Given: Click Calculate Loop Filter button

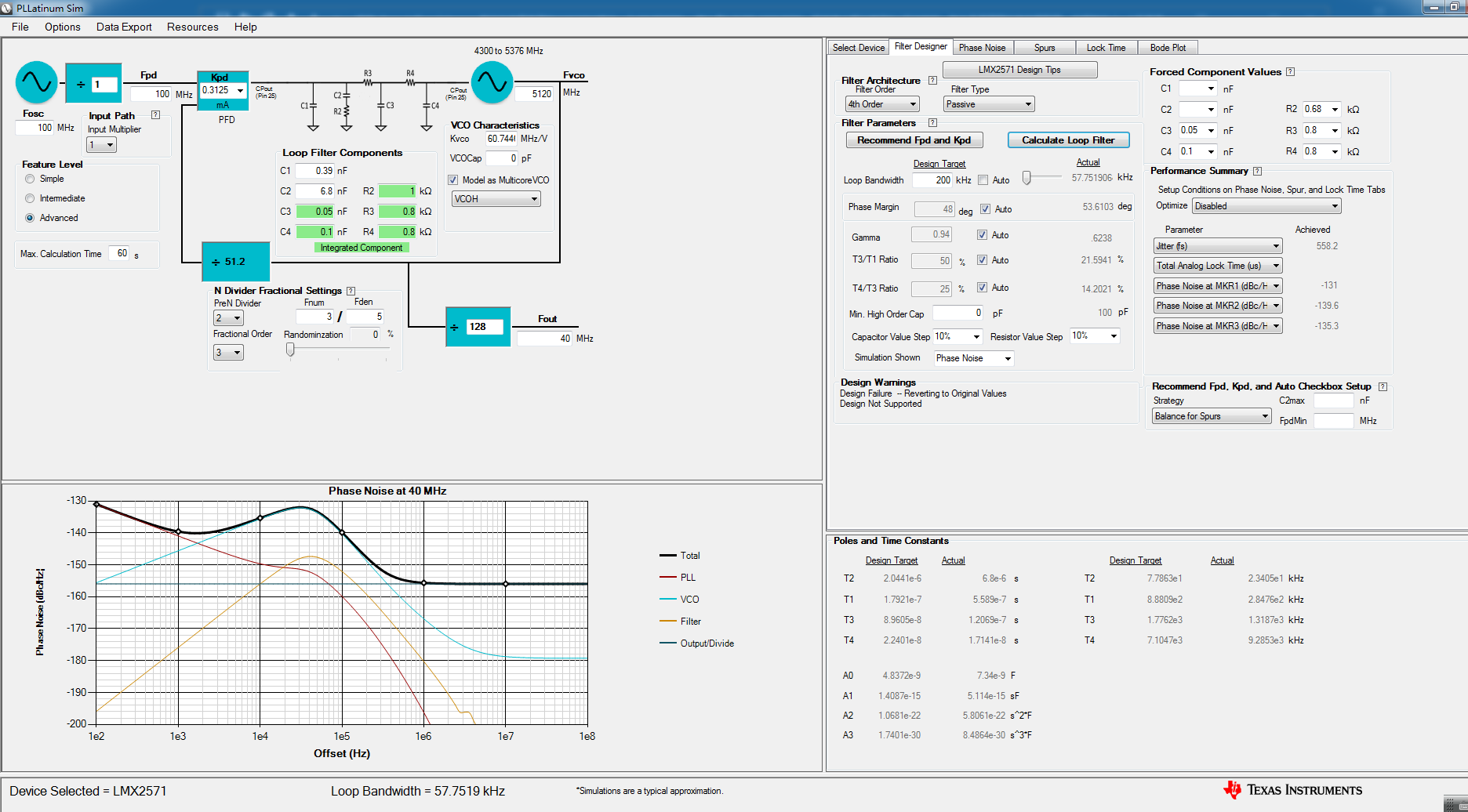Looking at the screenshot, I should pos(1068,140).
